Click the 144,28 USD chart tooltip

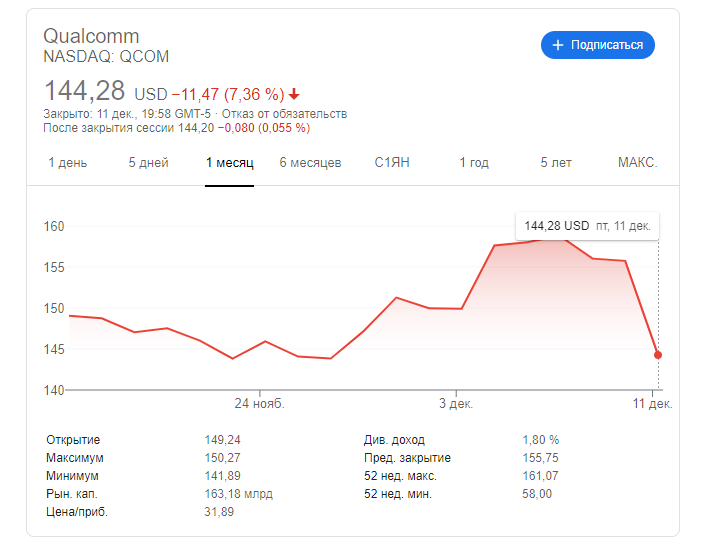[x=587, y=226]
